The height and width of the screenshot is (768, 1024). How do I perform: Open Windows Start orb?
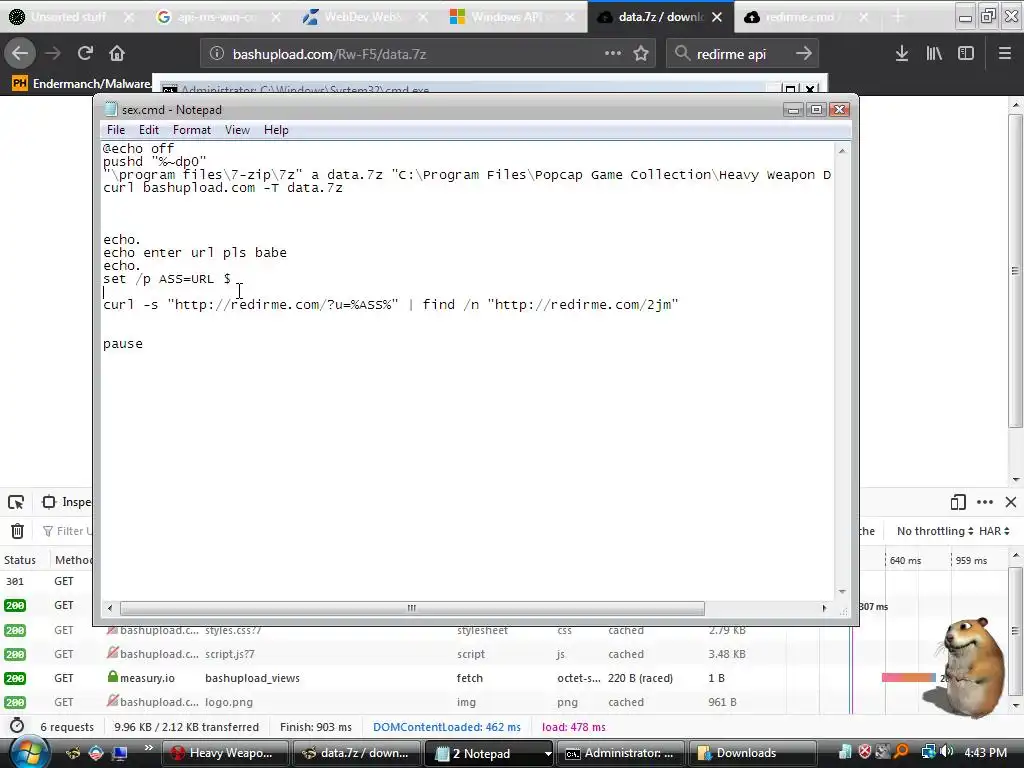27,752
